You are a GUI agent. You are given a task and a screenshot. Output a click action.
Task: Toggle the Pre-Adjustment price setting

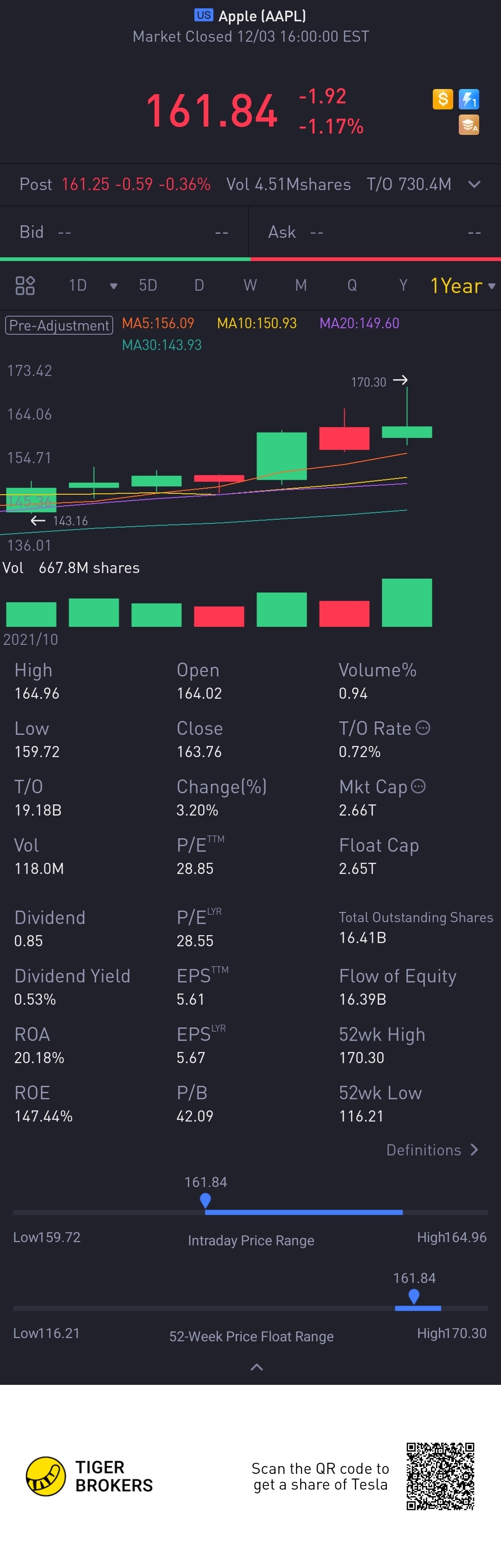coord(59,325)
